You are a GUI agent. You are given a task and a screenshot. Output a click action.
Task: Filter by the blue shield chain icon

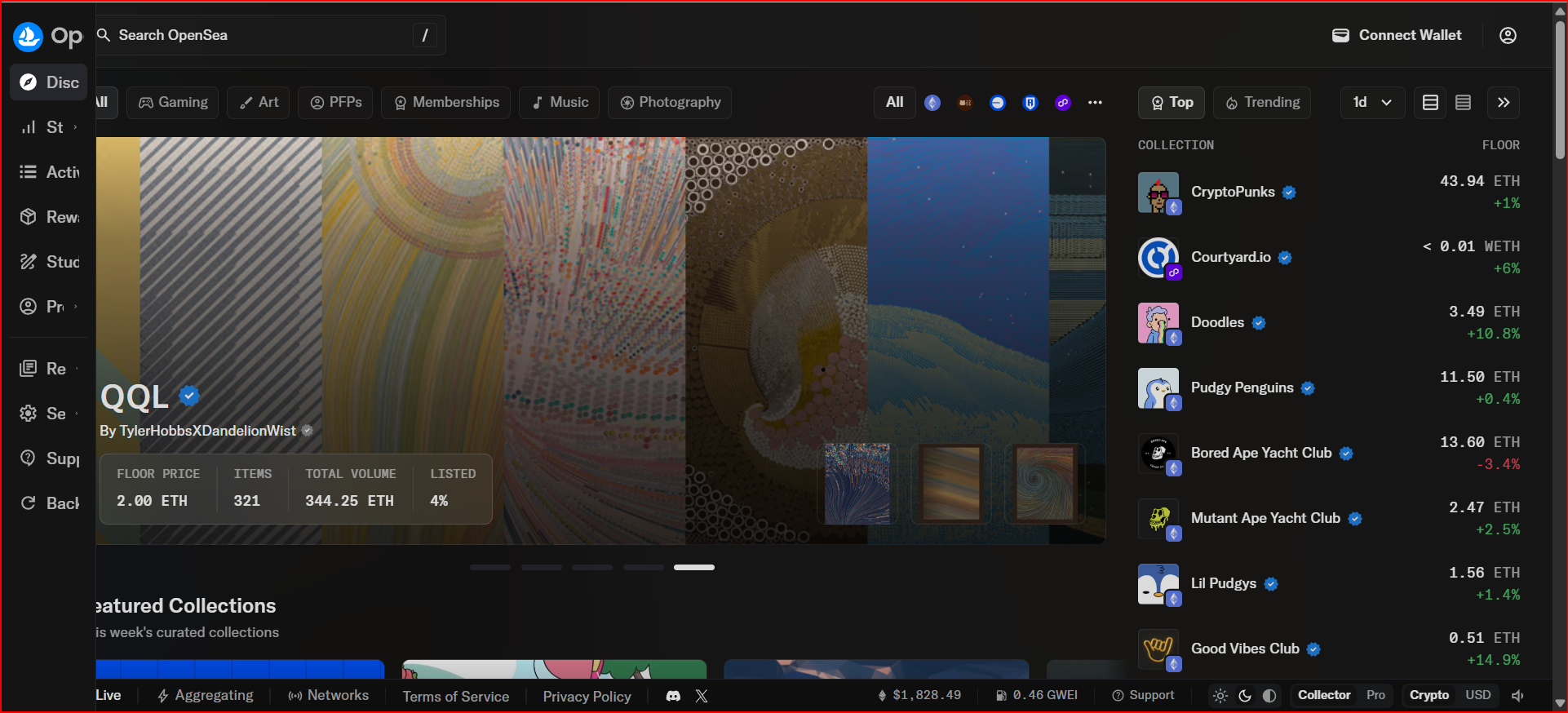[1030, 103]
